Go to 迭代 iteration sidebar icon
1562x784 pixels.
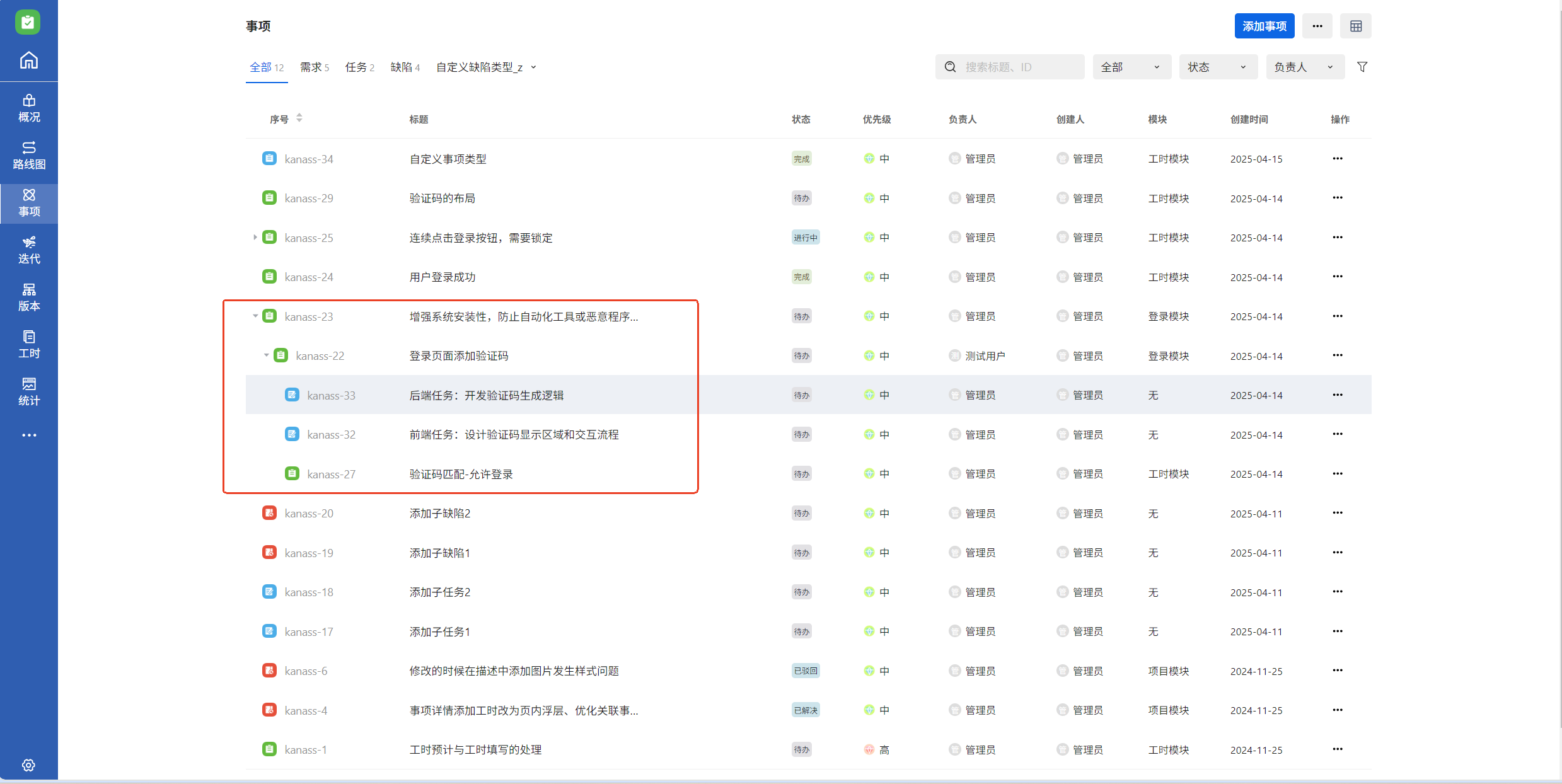[x=28, y=250]
